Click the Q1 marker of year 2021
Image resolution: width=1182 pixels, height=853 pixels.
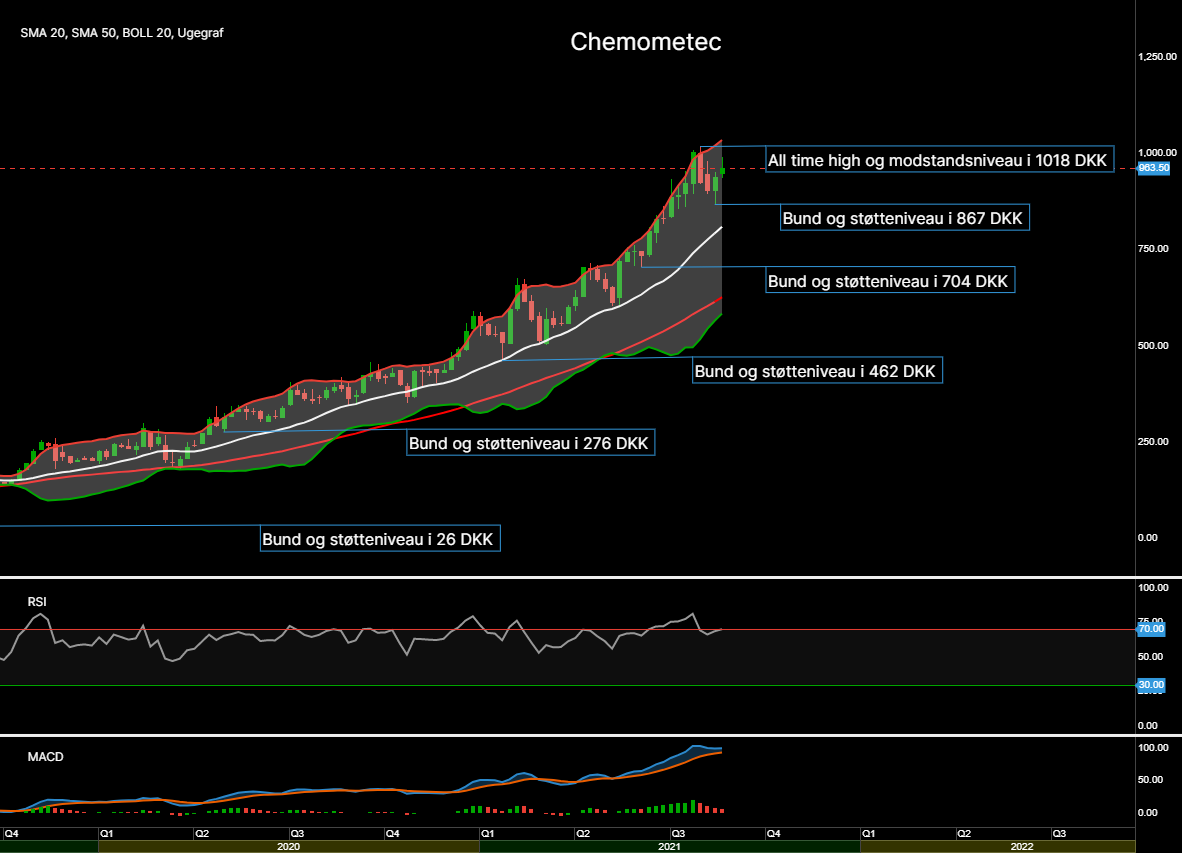click(x=488, y=833)
